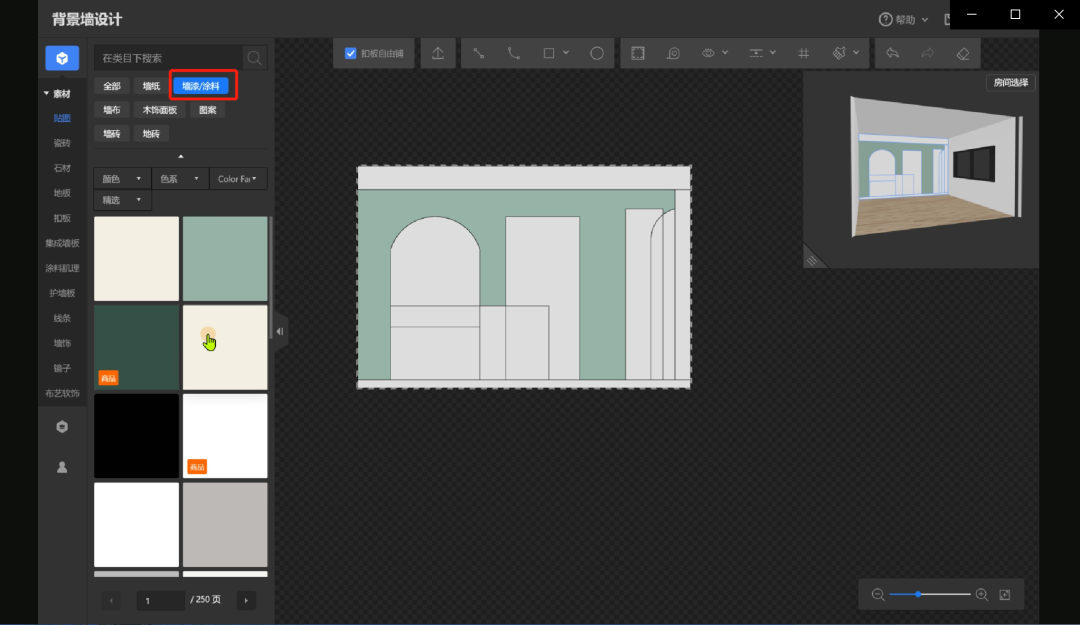Click the eye visibility toolbar icon

coord(708,53)
